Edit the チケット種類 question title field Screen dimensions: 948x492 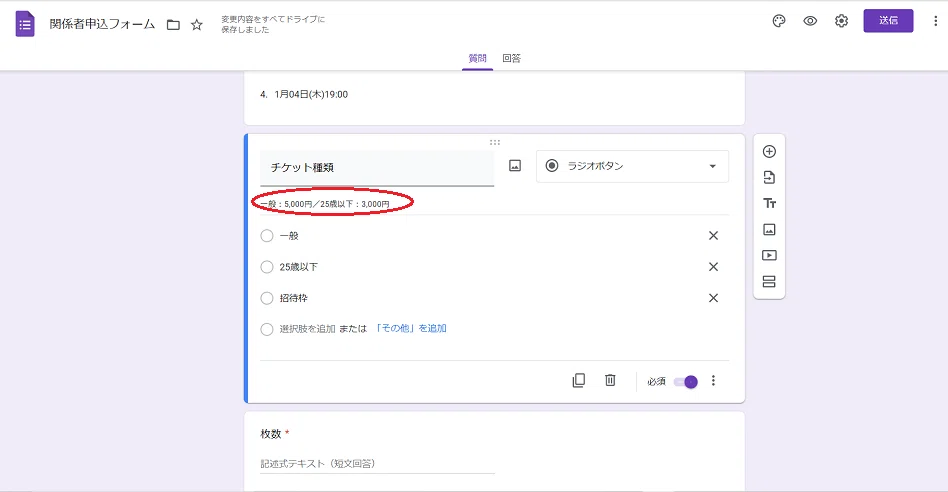pos(377,167)
